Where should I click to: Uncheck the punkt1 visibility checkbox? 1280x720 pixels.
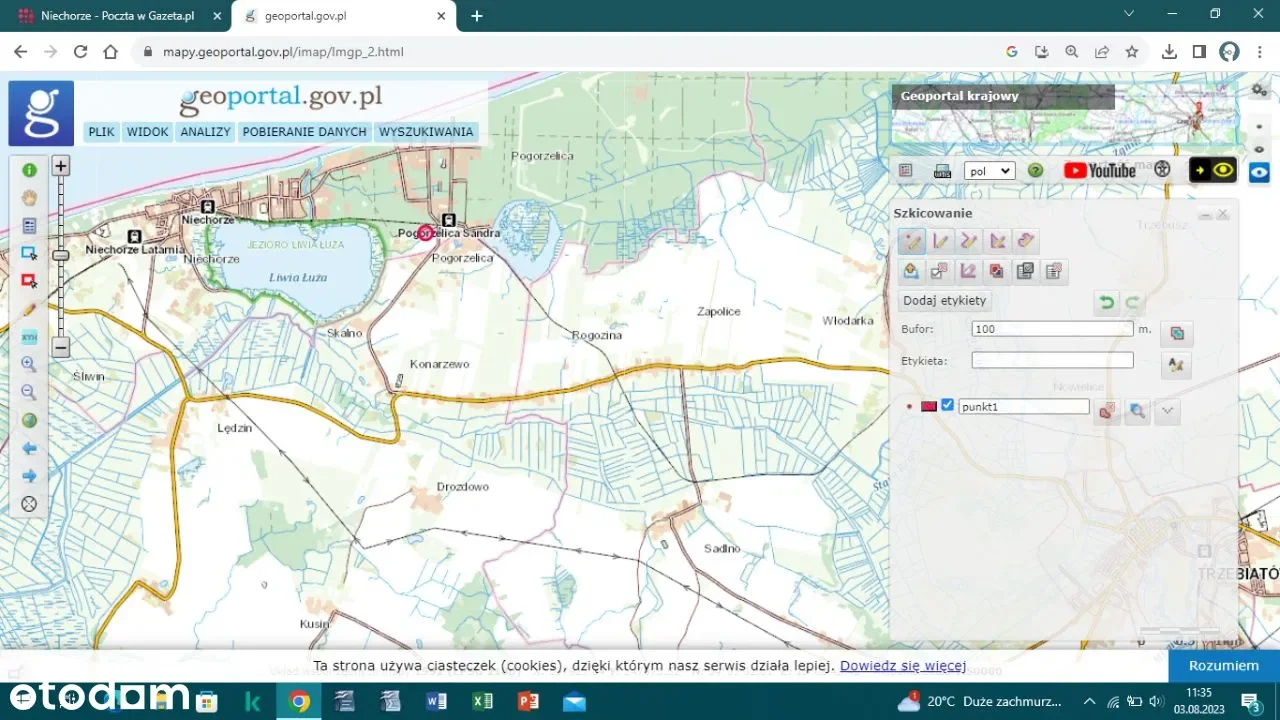[947, 405]
